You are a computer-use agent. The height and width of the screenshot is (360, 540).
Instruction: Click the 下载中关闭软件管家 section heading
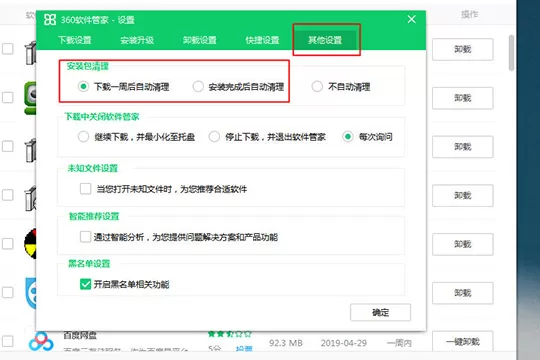point(102,117)
